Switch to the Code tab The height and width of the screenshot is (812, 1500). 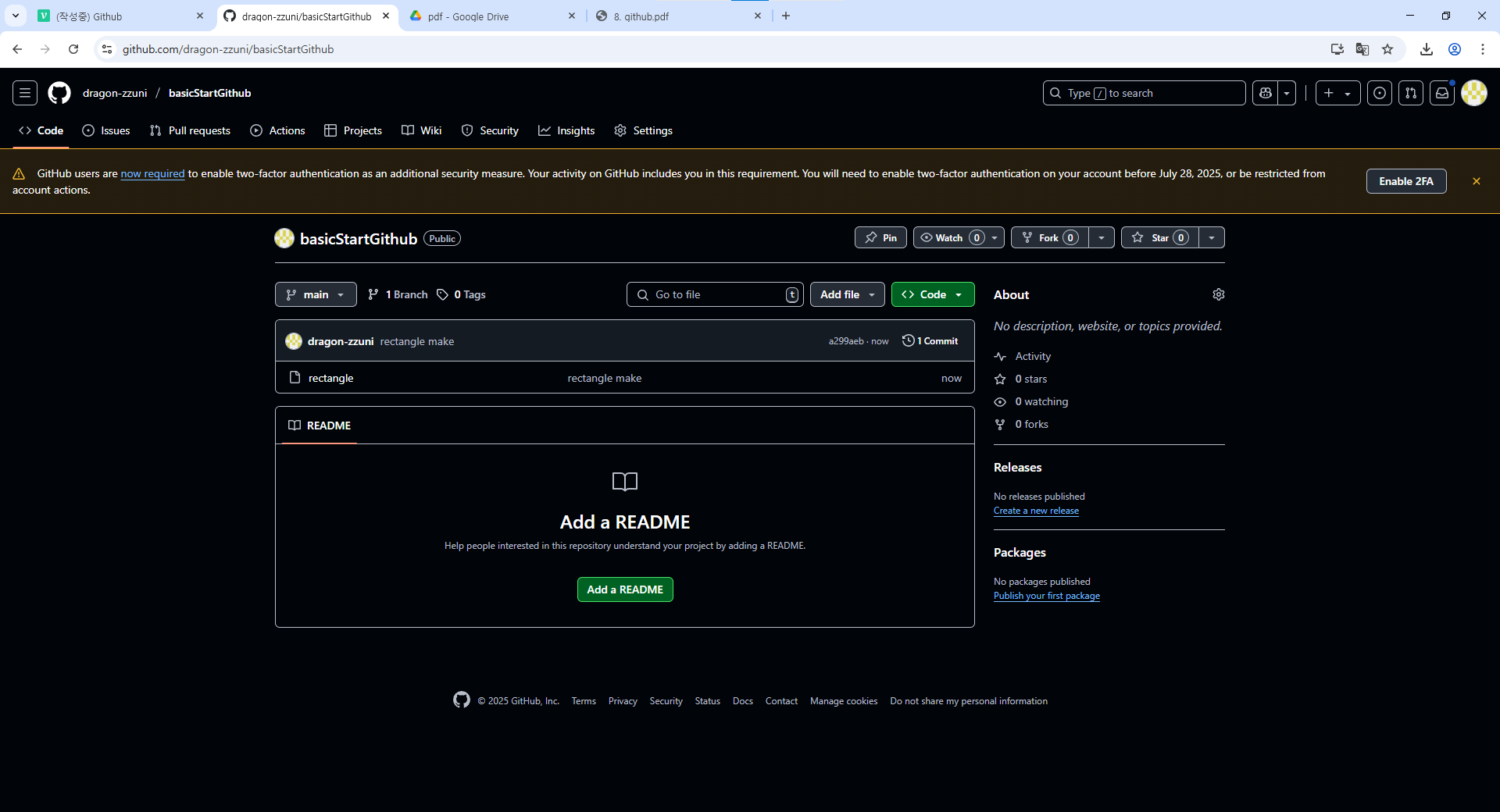coord(41,130)
